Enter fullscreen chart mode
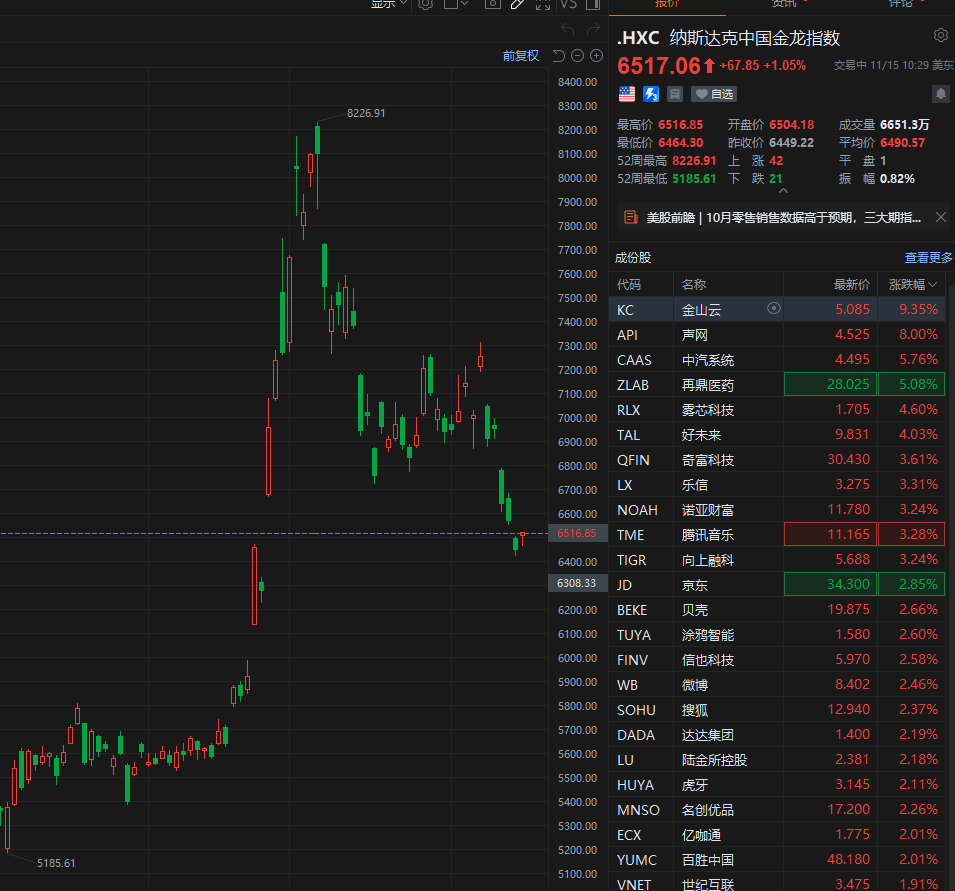This screenshot has width=955, height=891. coord(543,4)
